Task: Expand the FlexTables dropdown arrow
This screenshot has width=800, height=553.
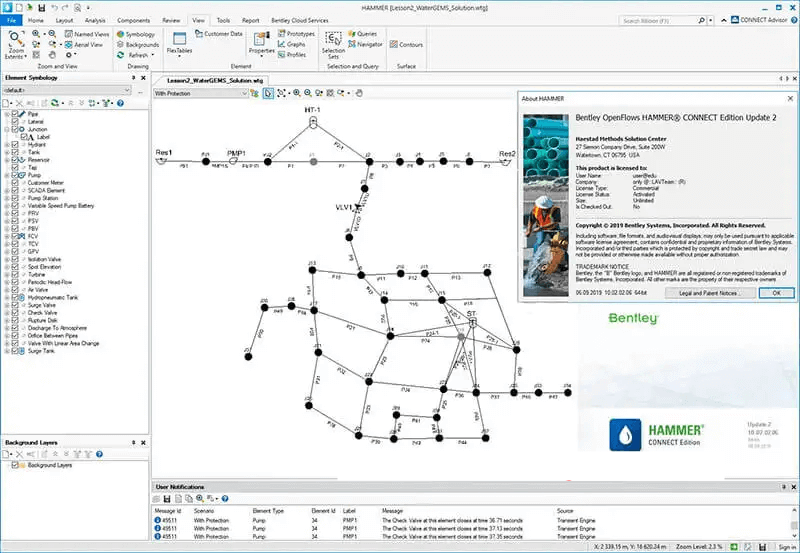Action: pos(179,56)
